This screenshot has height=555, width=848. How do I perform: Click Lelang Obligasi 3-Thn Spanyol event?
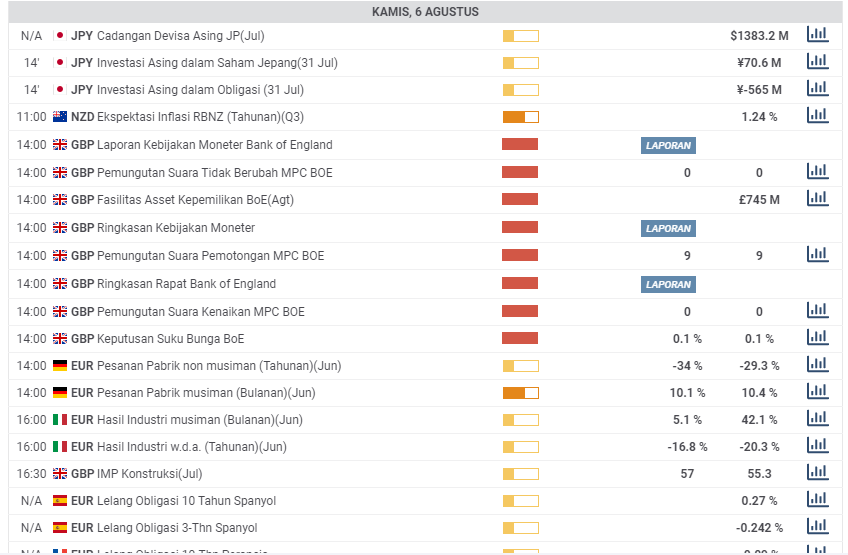pyautogui.click(x=177, y=528)
